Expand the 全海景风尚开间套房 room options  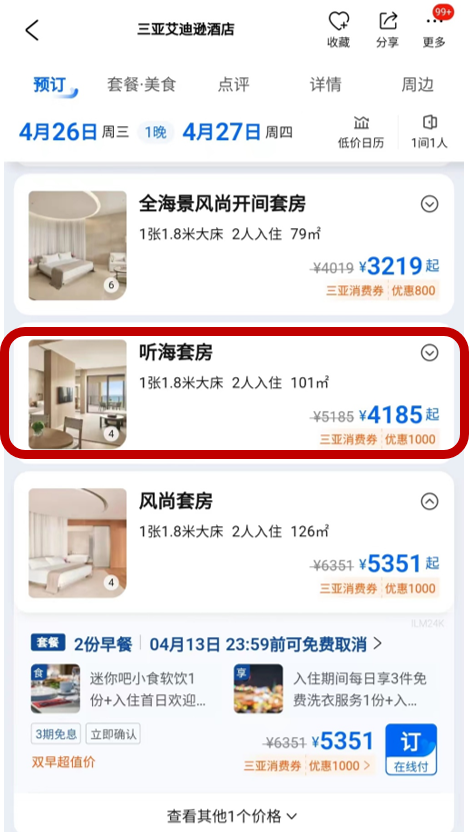[429, 204]
